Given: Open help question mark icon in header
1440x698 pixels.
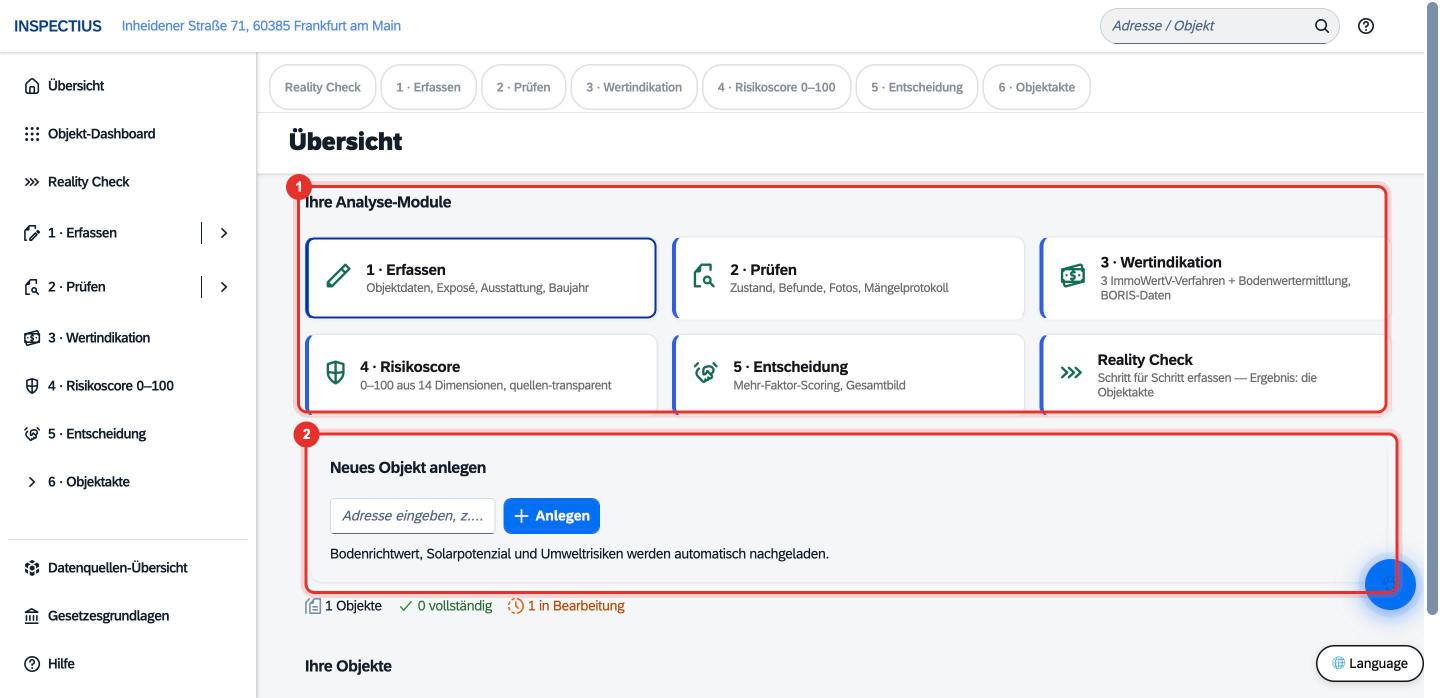Looking at the screenshot, I should (x=1365, y=26).
